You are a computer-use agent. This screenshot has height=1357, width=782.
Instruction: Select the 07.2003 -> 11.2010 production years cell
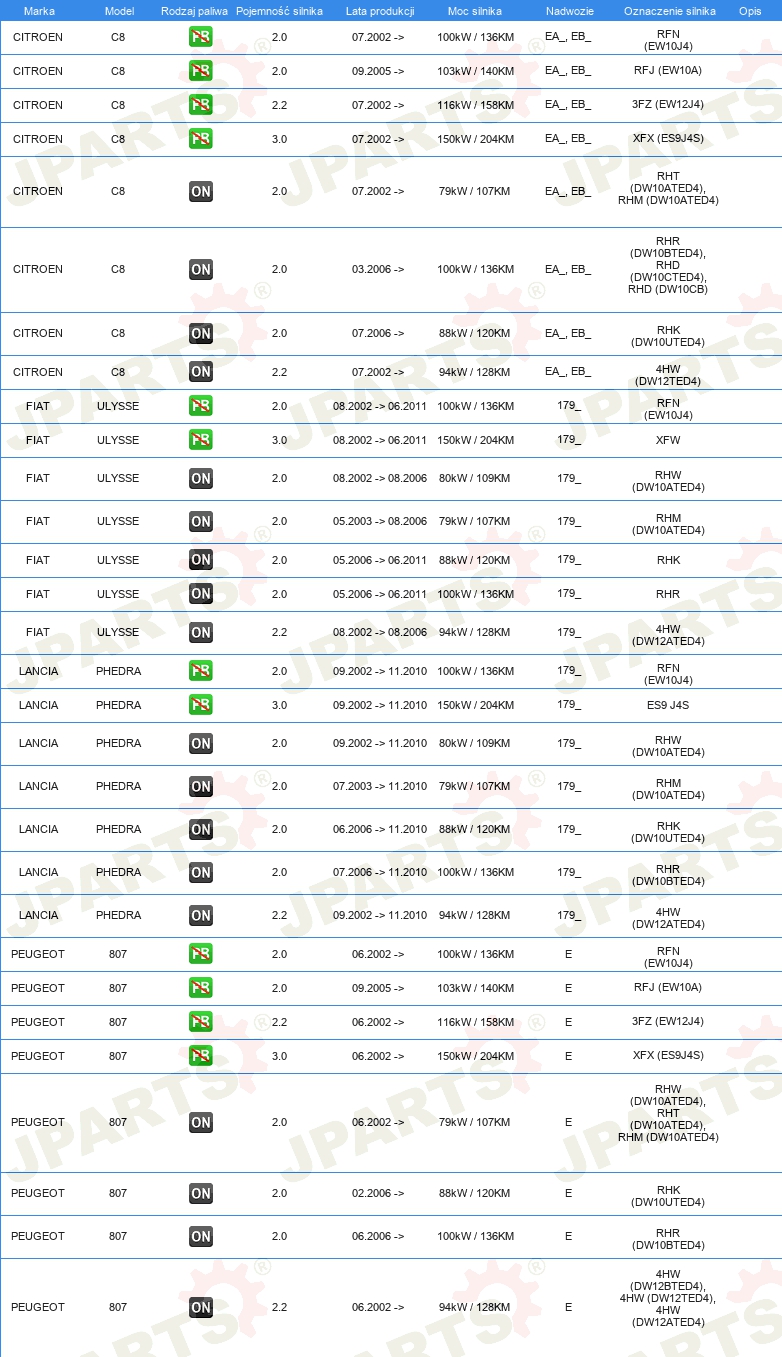click(x=380, y=786)
